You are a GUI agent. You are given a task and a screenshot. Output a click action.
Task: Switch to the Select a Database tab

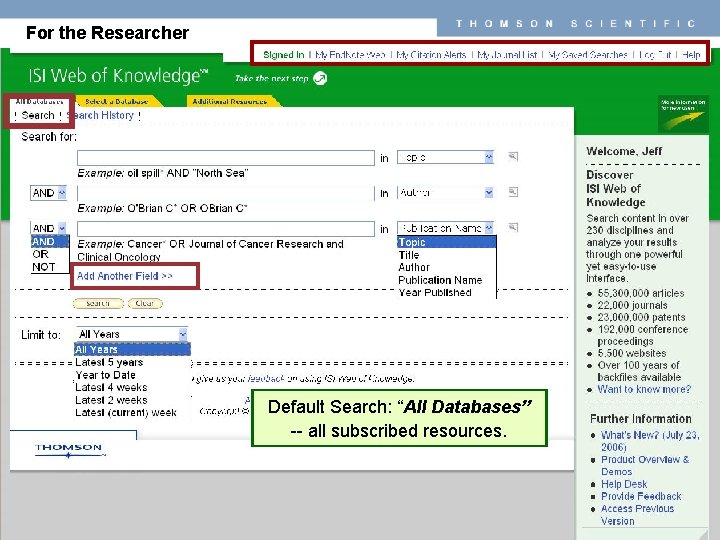(117, 101)
